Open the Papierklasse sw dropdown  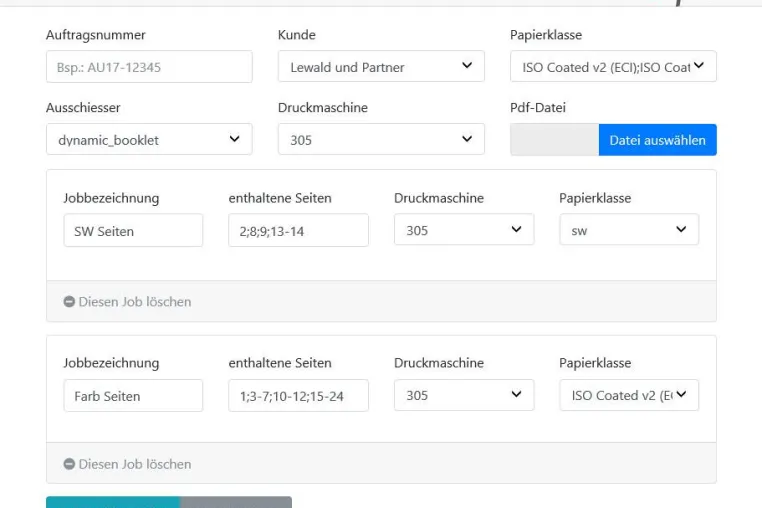click(629, 229)
